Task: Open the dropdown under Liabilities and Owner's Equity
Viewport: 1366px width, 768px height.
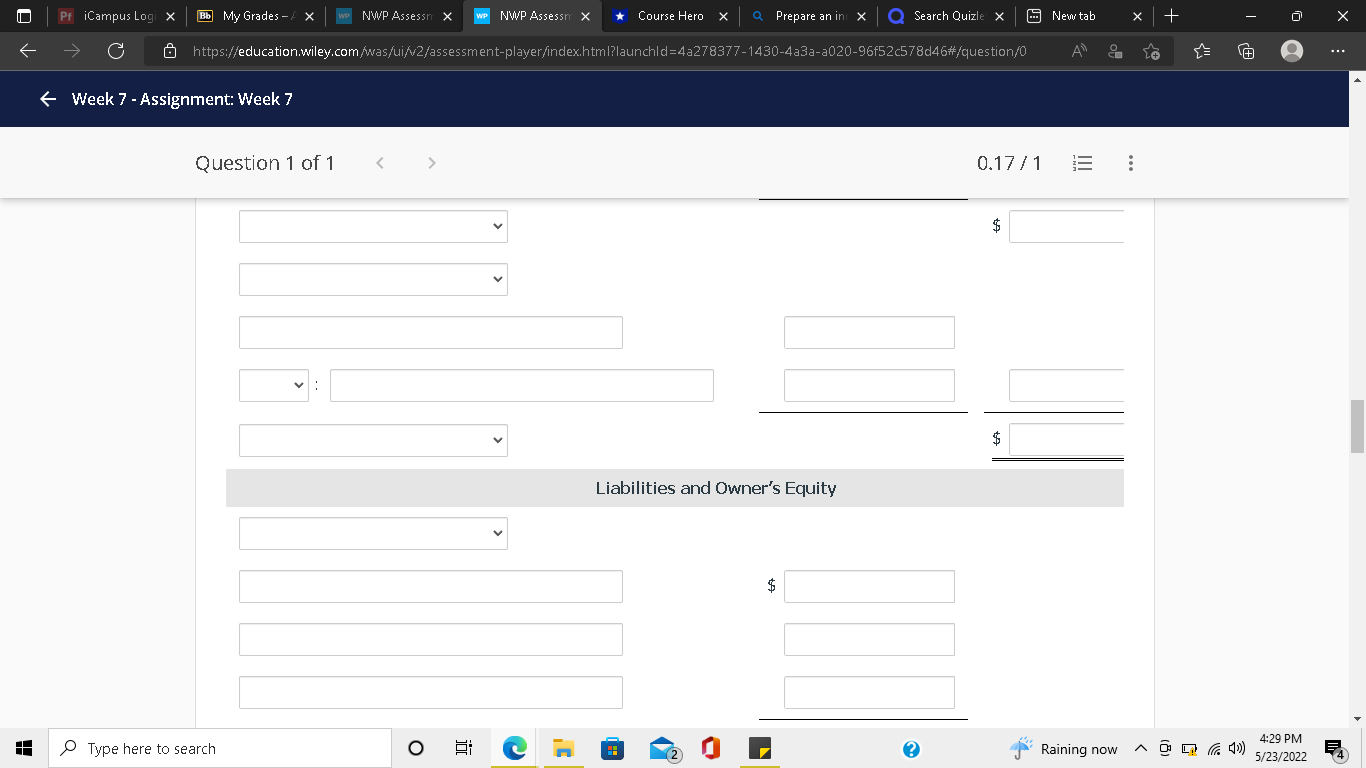Action: (373, 533)
